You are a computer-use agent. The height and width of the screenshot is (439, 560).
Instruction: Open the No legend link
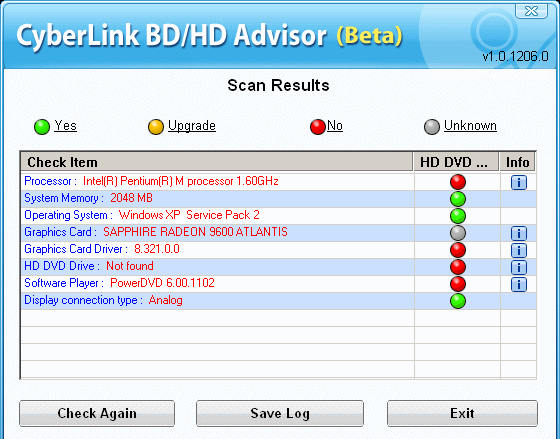[335, 126]
